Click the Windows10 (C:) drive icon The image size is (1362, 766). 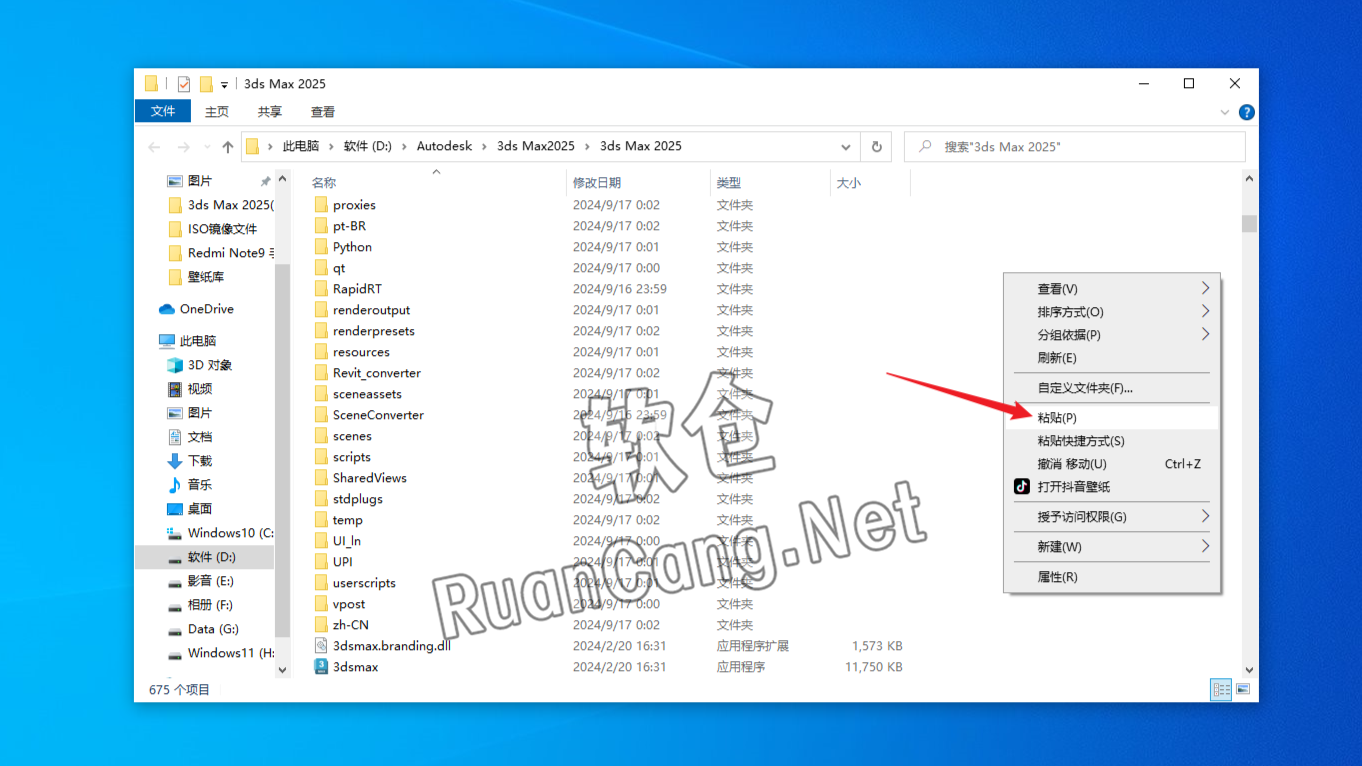click(x=175, y=533)
